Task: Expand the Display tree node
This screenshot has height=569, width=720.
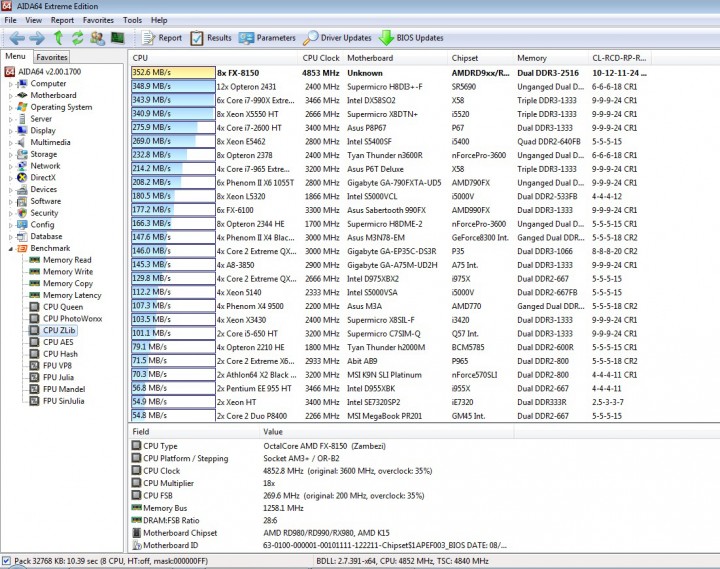Action: 11,131
